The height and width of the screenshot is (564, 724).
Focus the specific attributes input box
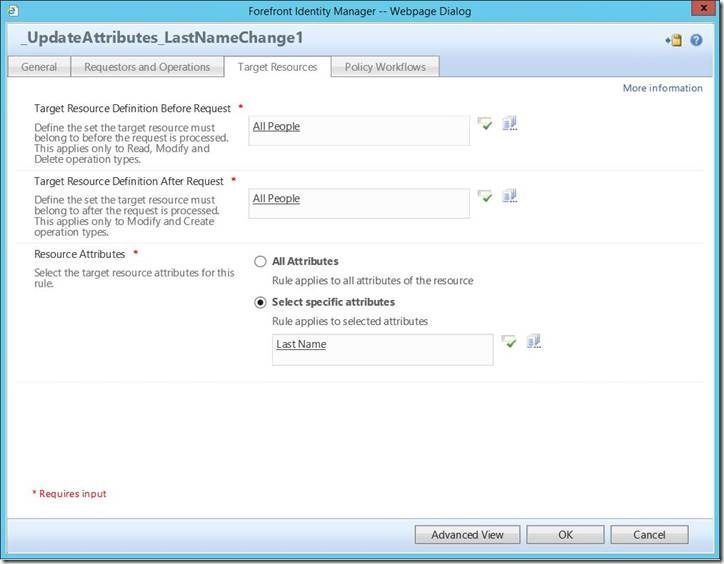click(x=383, y=350)
